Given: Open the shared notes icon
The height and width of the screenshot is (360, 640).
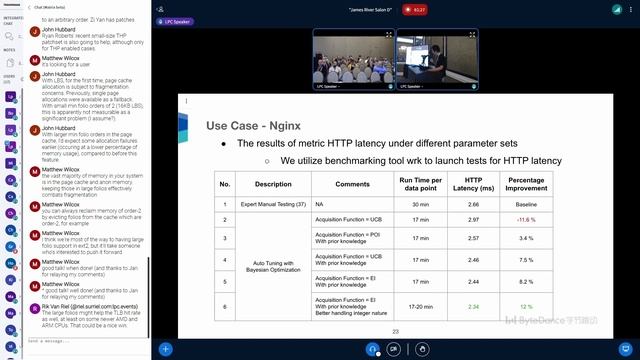Looking at the screenshot, I should (10, 62).
